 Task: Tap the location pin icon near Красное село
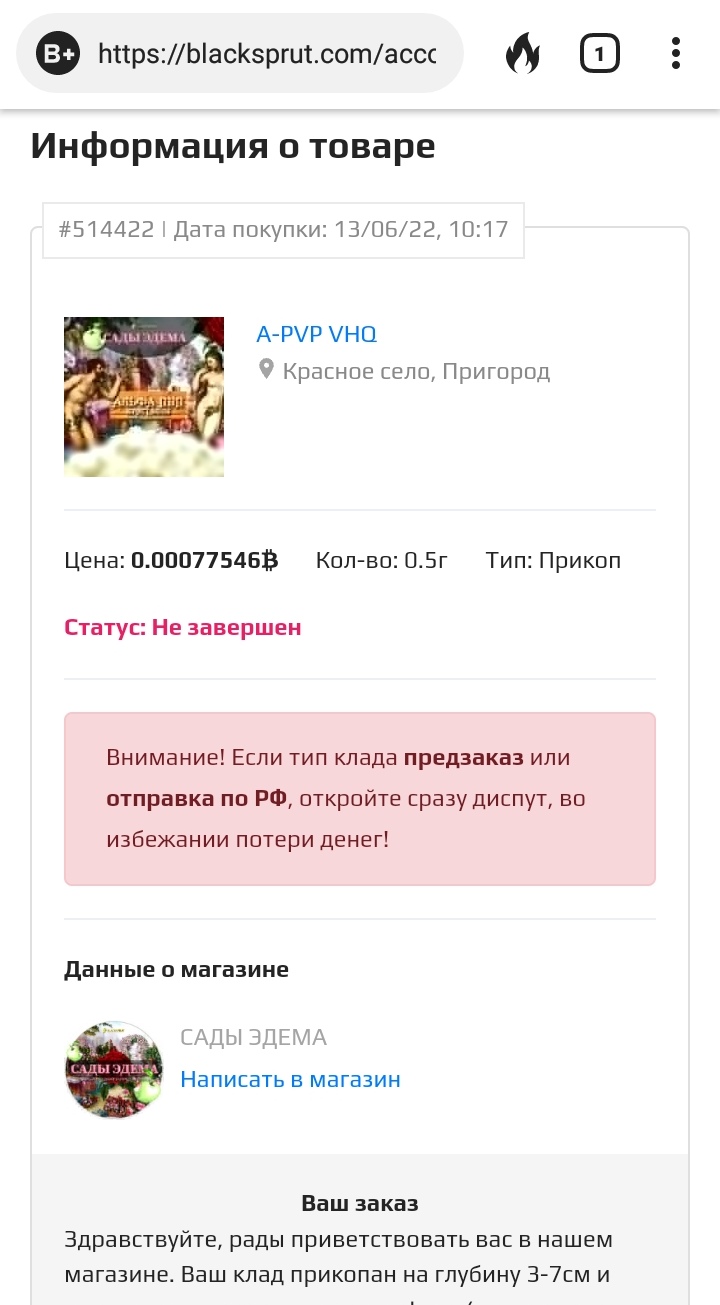(x=266, y=371)
